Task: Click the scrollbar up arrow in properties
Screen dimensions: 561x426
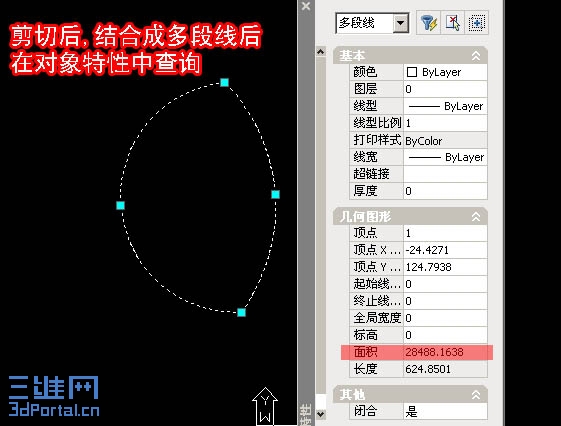Action: (x=321, y=52)
